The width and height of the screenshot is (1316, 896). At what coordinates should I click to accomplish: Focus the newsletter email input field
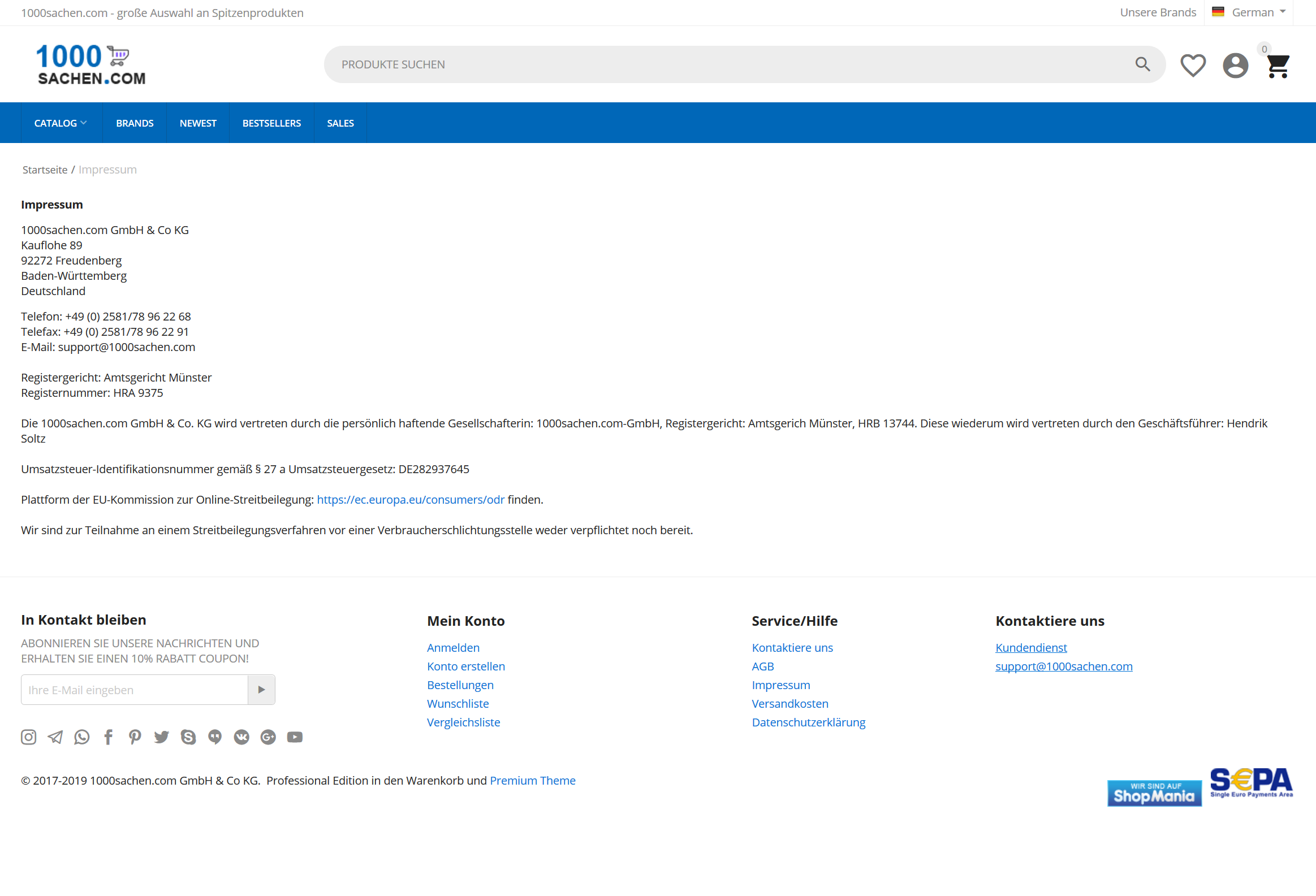tap(135, 690)
